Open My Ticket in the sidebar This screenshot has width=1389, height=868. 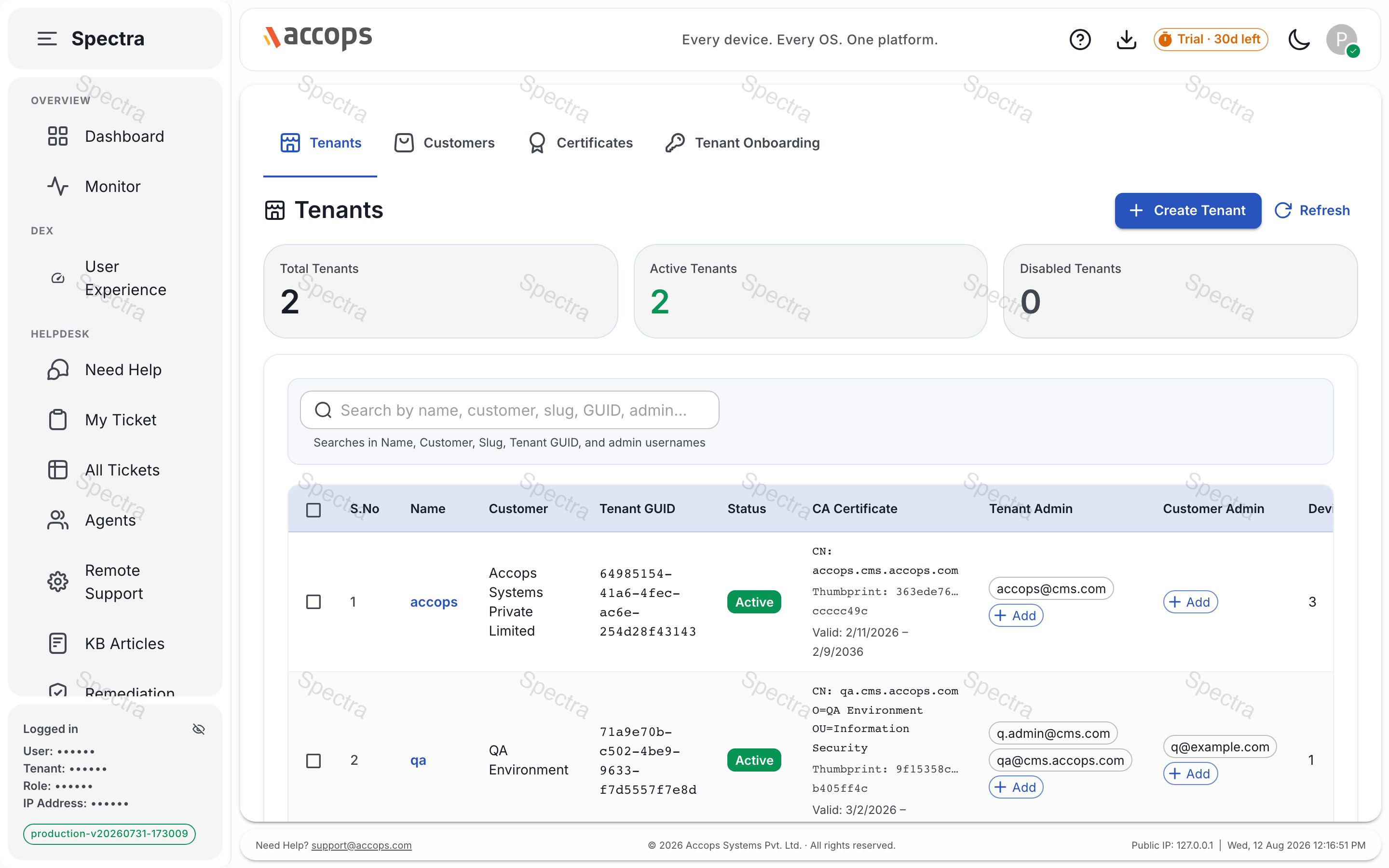click(x=115, y=420)
